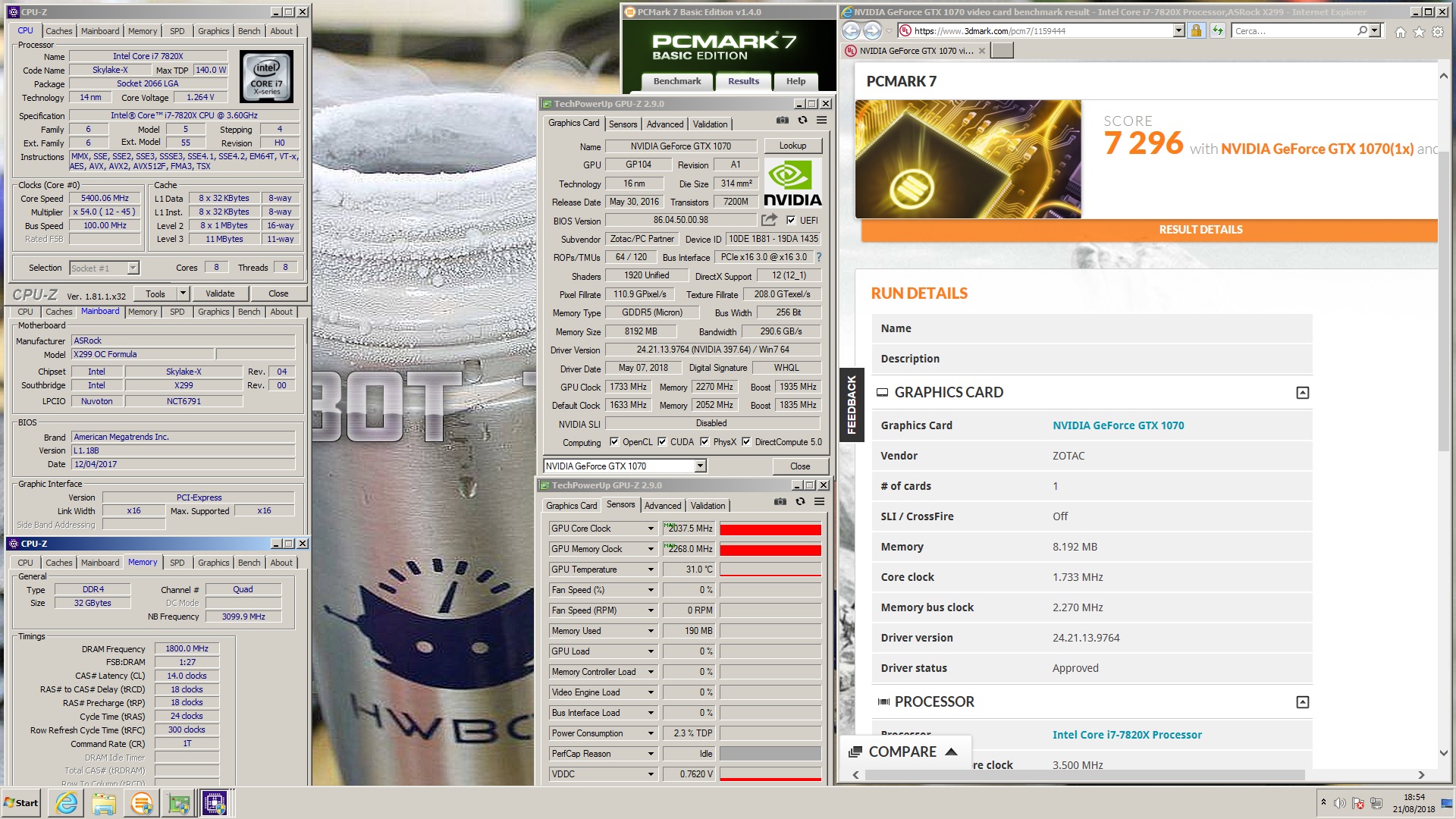Toggle the OpenCL checkbox in GPU-Z
The width and height of the screenshot is (1456, 819).
[x=614, y=442]
